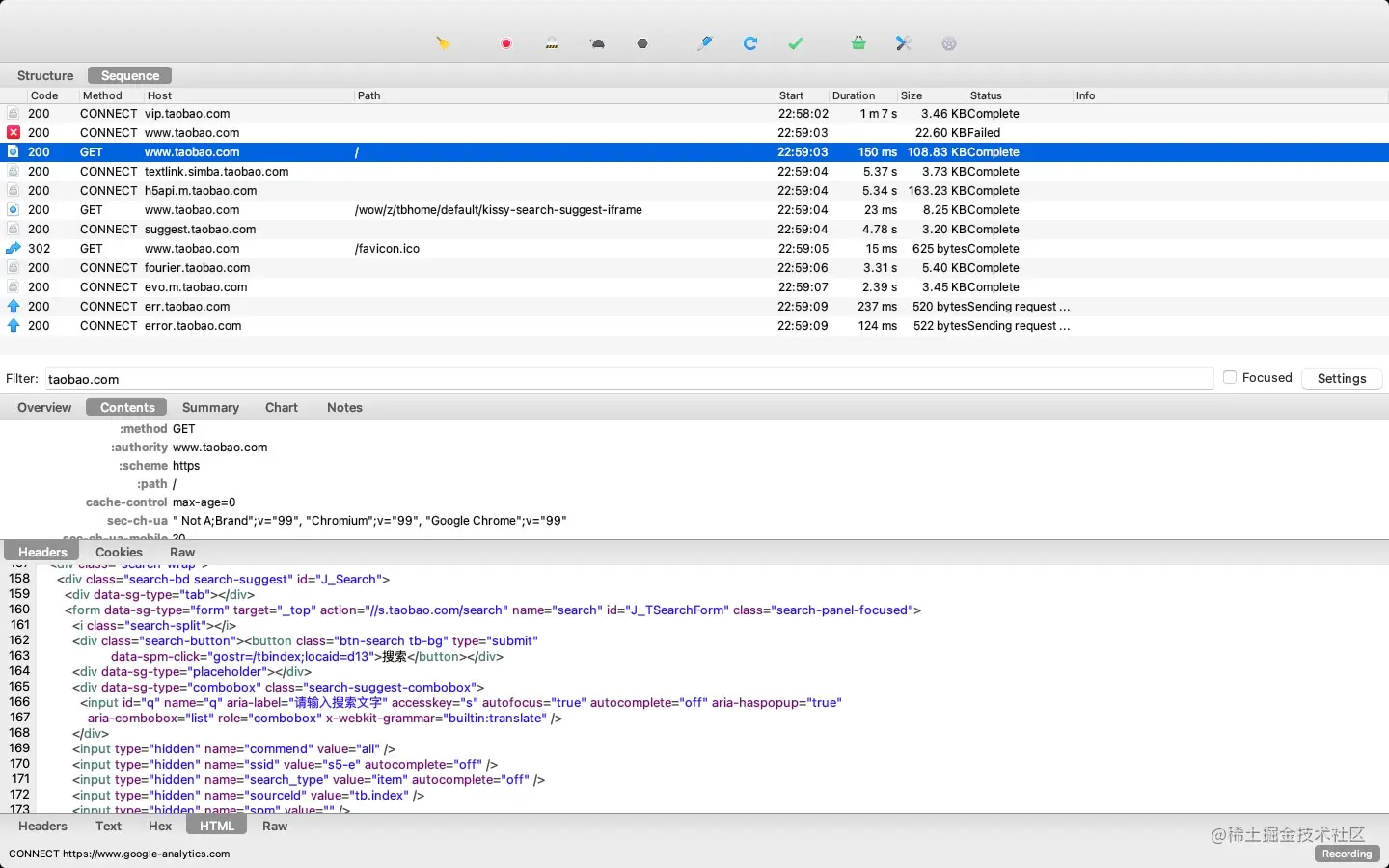Open settings with the gear toolbar icon
This screenshot has width=1389, height=868.
(949, 43)
